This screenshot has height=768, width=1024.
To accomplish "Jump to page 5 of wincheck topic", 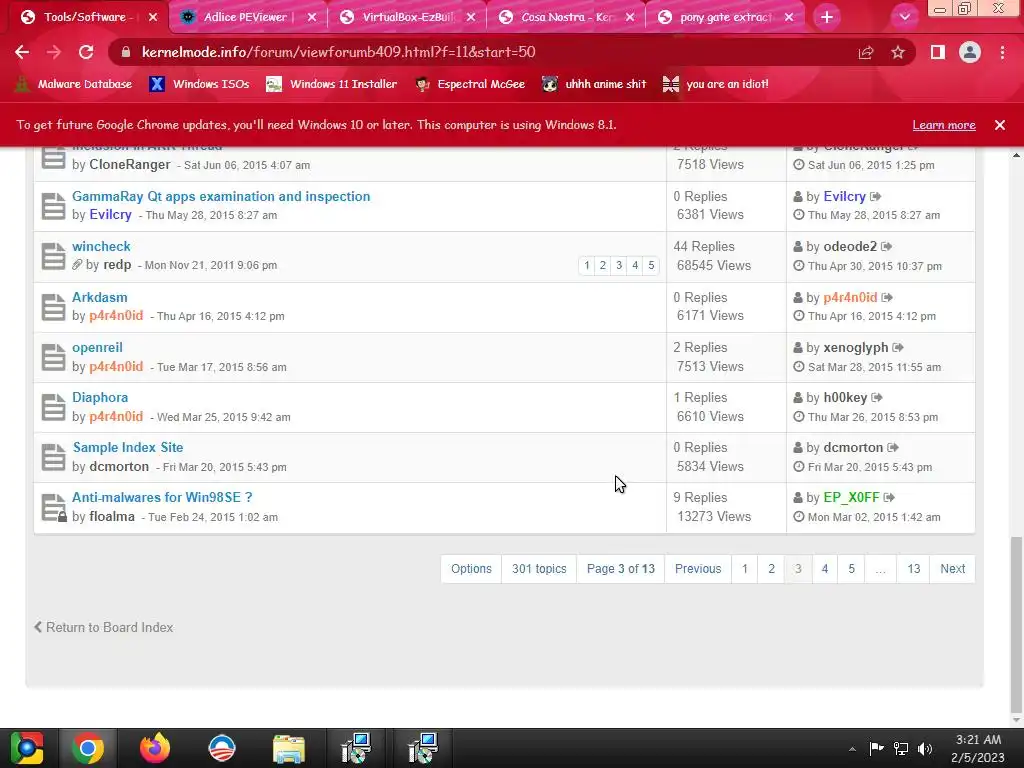I will point(651,265).
